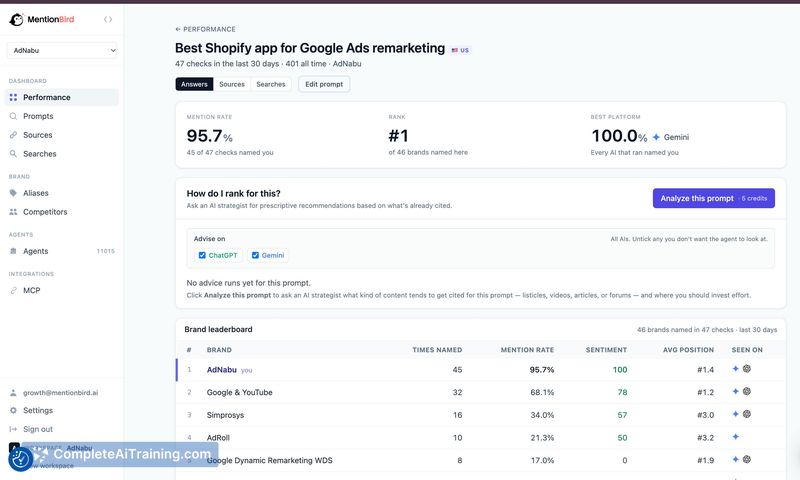
Task: Click the MCP link icon
Action: (13, 291)
